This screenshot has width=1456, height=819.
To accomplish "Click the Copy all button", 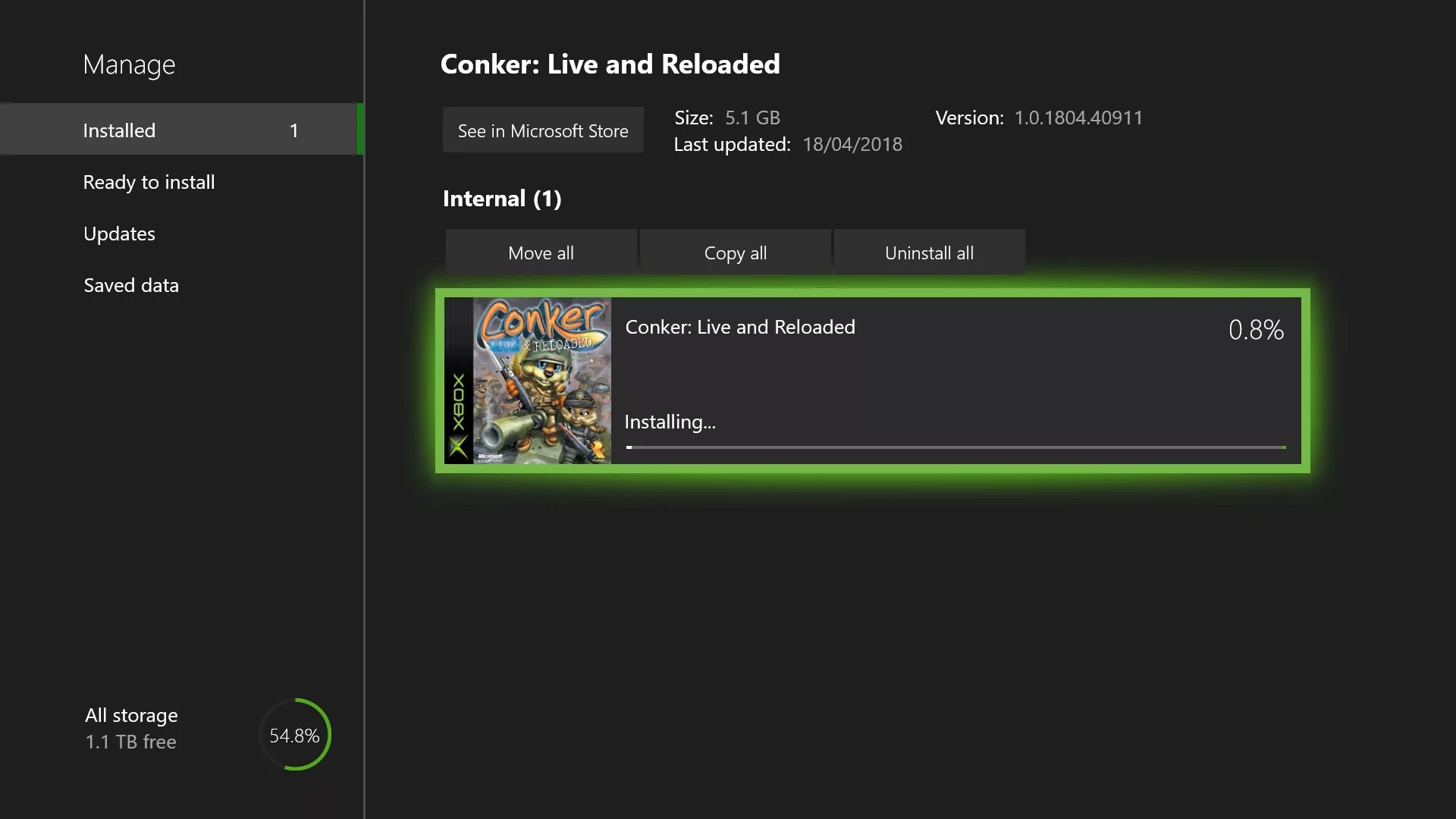I will (735, 253).
